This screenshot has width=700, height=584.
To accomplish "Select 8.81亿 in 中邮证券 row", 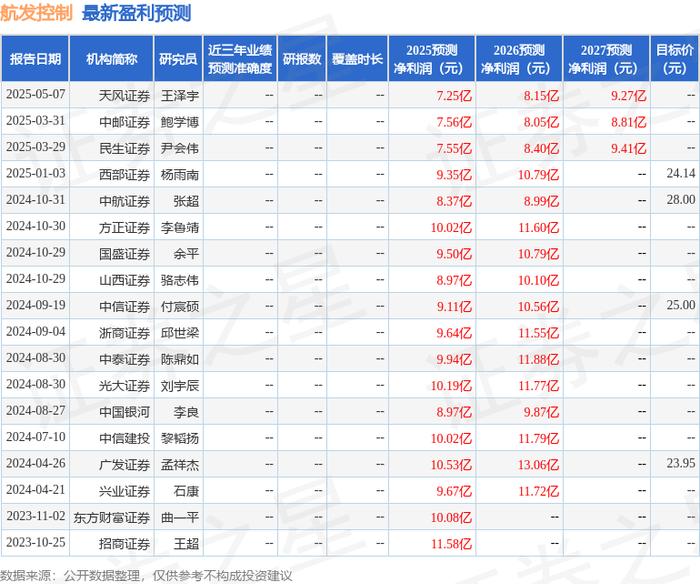I will (x=629, y=122).
